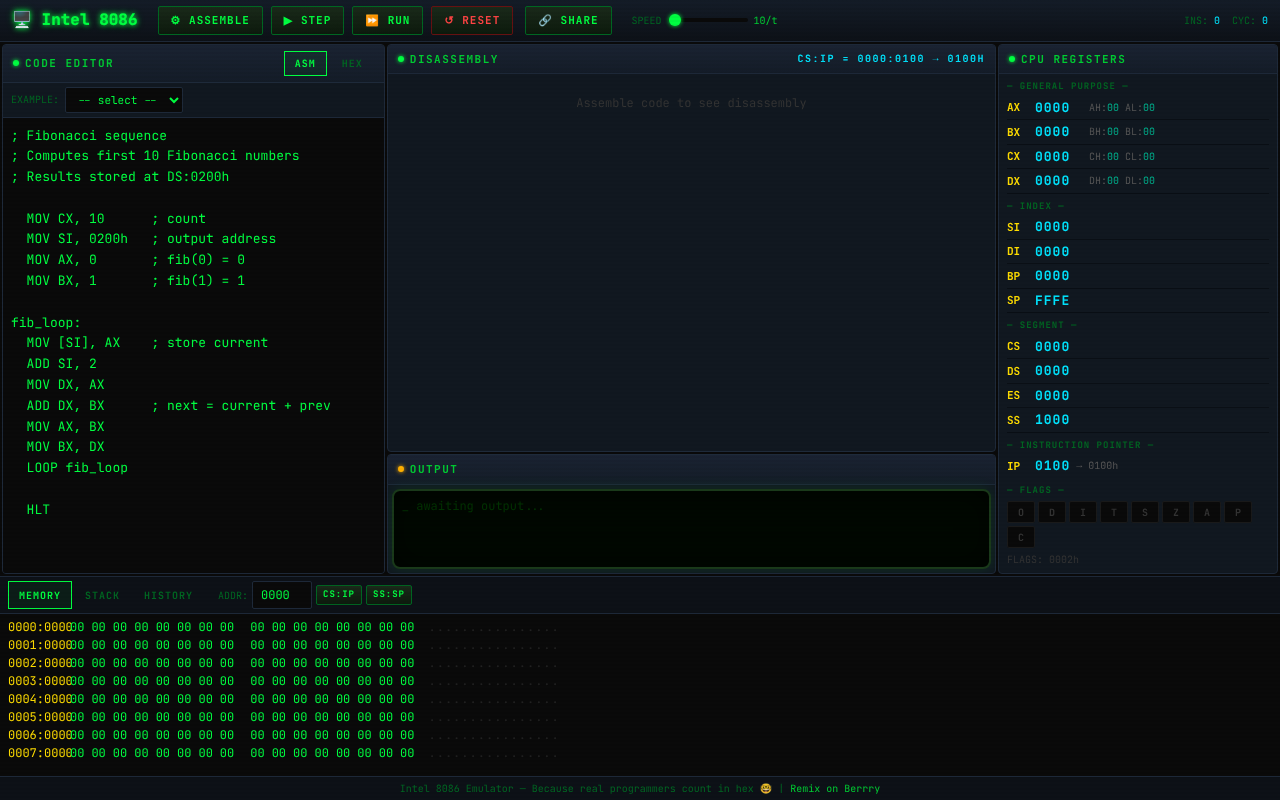
Task: Click the HLT instruction line
Action: pos(38,510)
